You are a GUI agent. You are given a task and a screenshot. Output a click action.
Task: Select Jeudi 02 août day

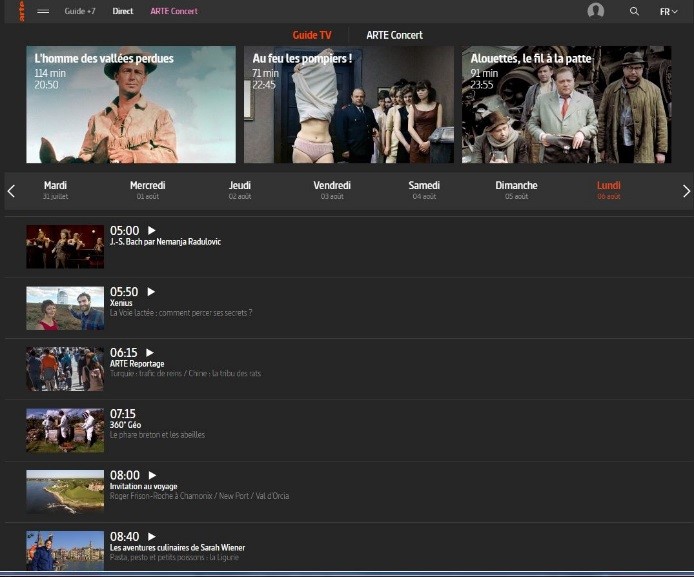coord(240,190)
